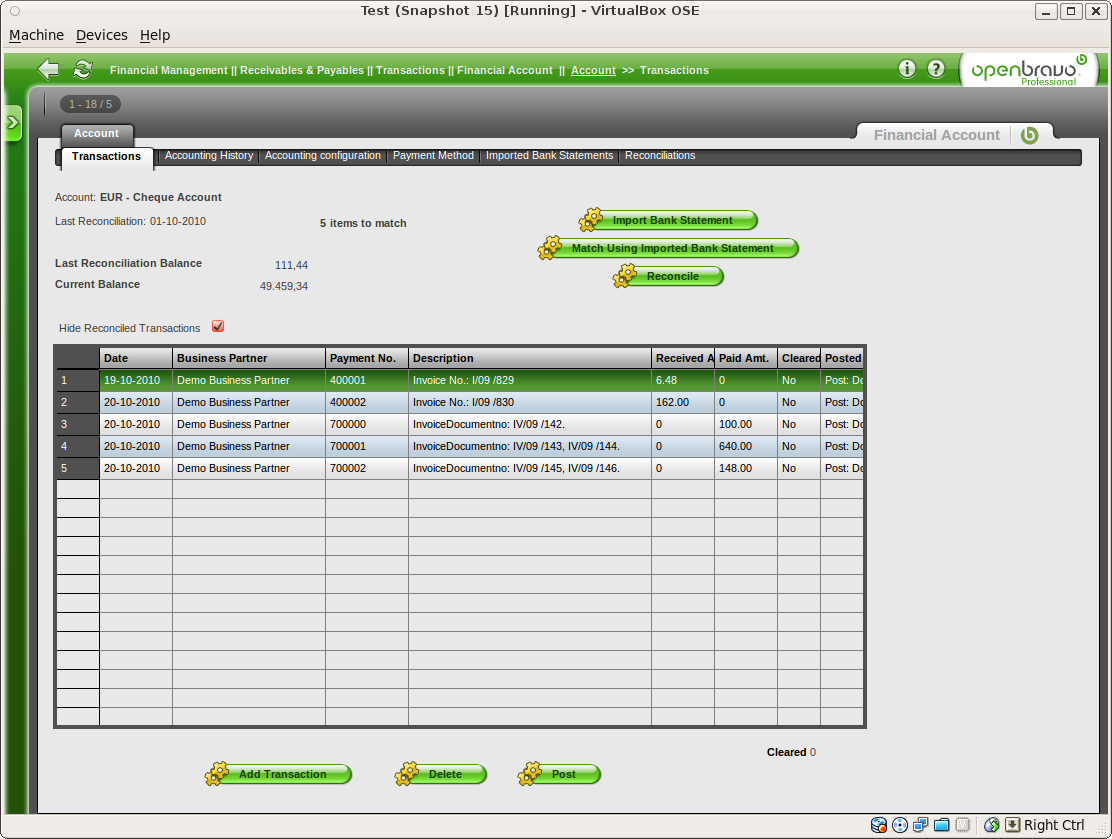Click the VirtualBox network status icon

click(921, 825)
